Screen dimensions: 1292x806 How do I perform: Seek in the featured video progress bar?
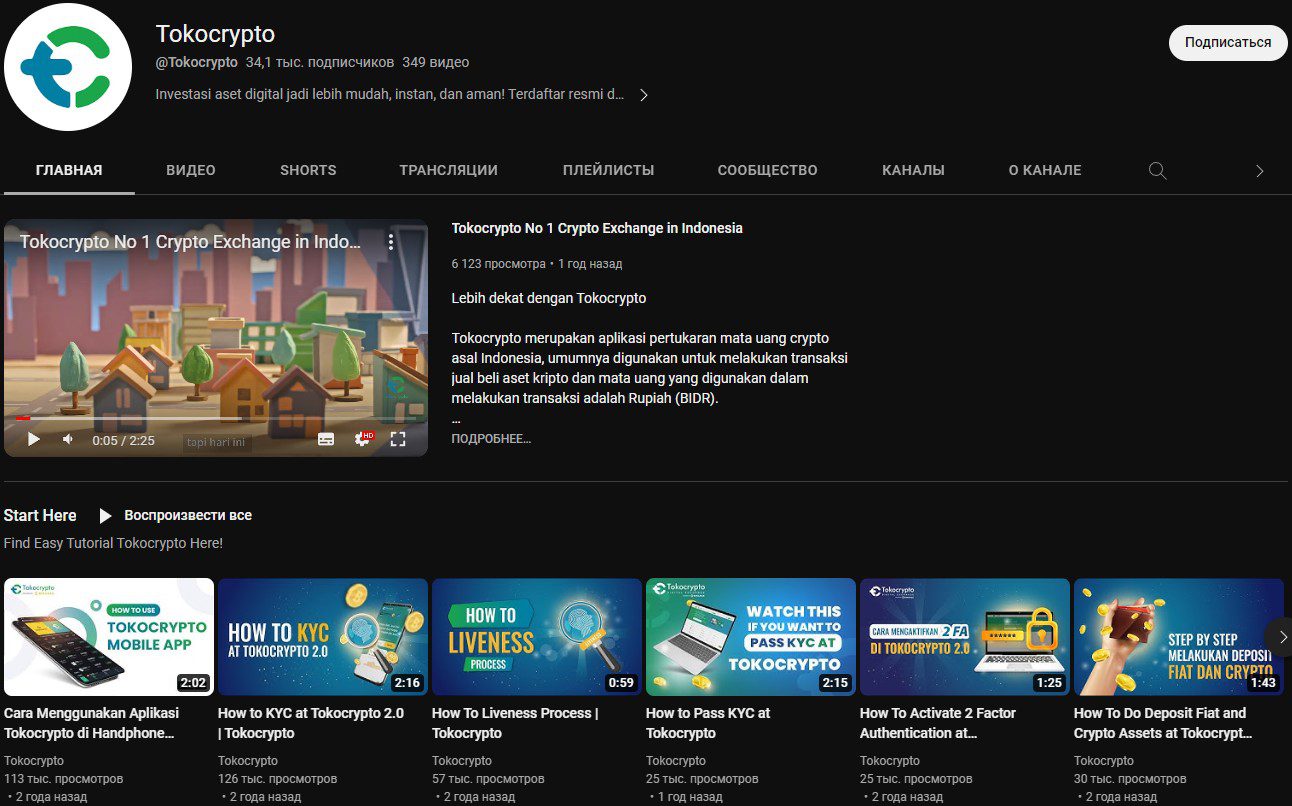pyautogui.click(x=216, y=418)
